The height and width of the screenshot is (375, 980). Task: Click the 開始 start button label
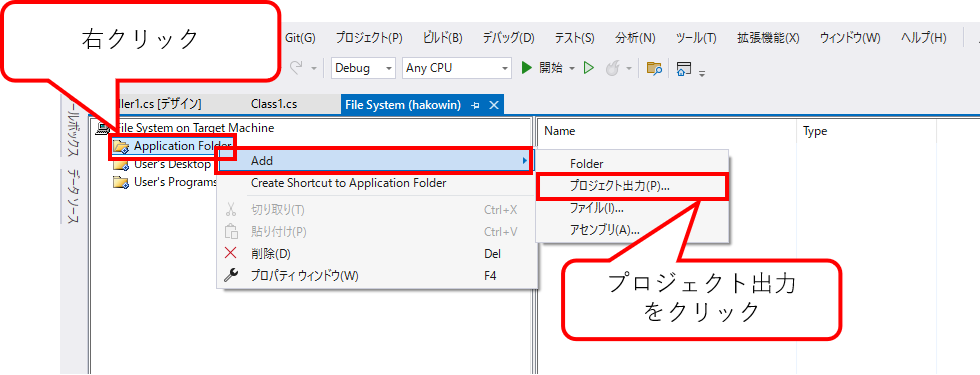551,68
